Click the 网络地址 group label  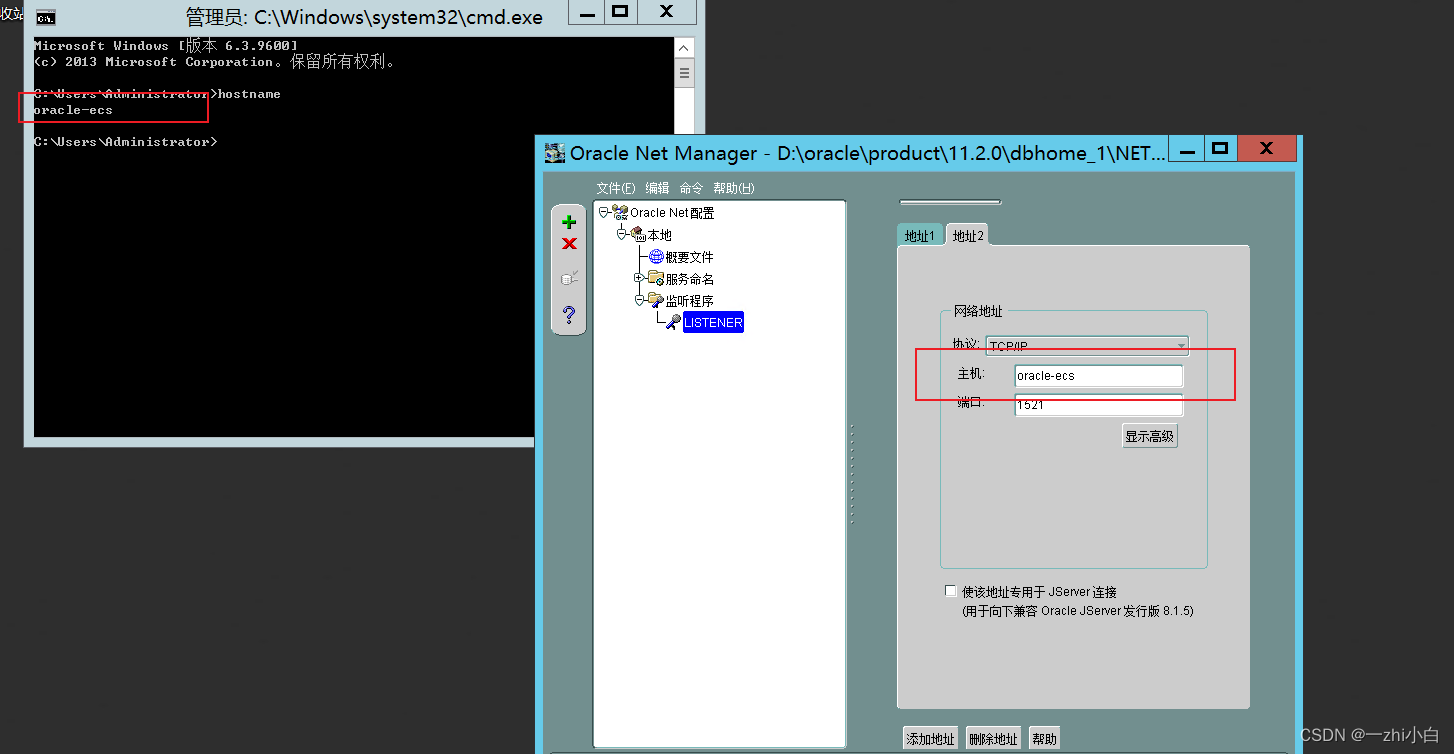(x=978, y=312)
